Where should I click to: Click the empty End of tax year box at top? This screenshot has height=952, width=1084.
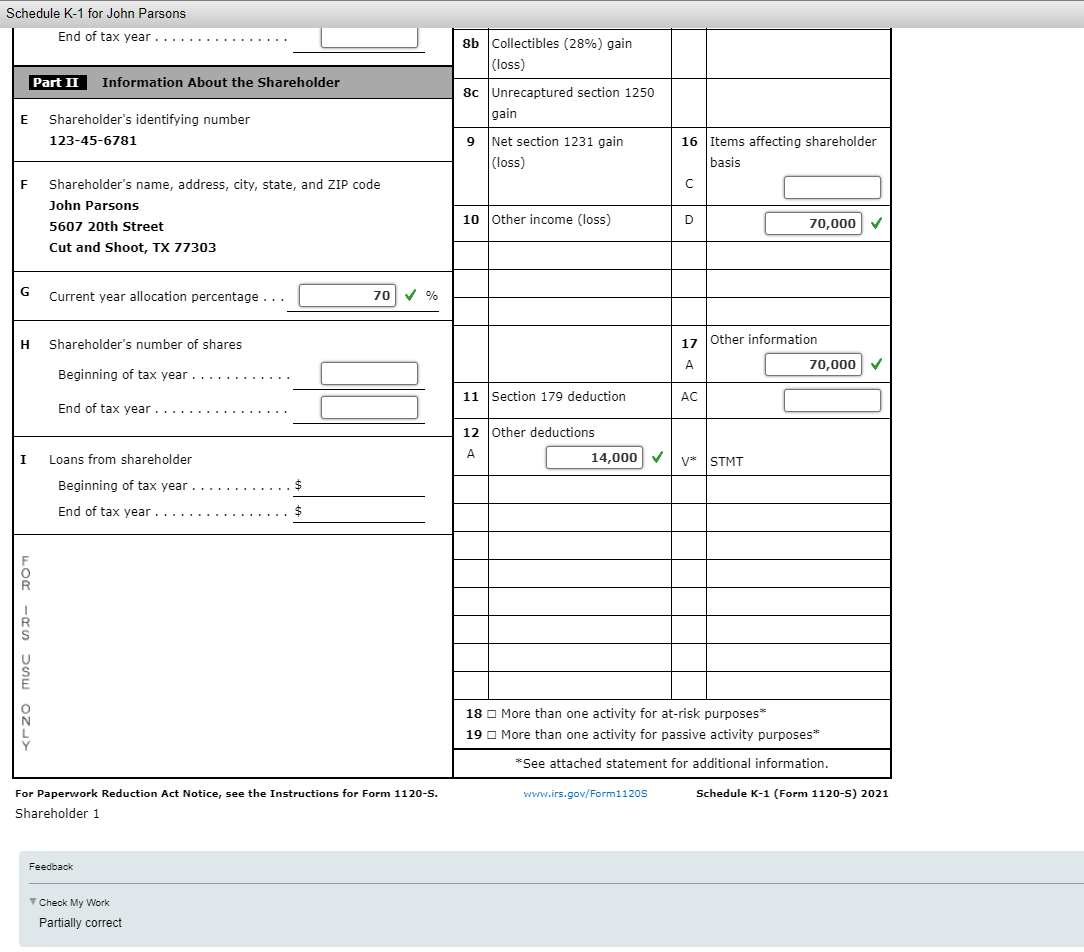click(x=369, y=35)
